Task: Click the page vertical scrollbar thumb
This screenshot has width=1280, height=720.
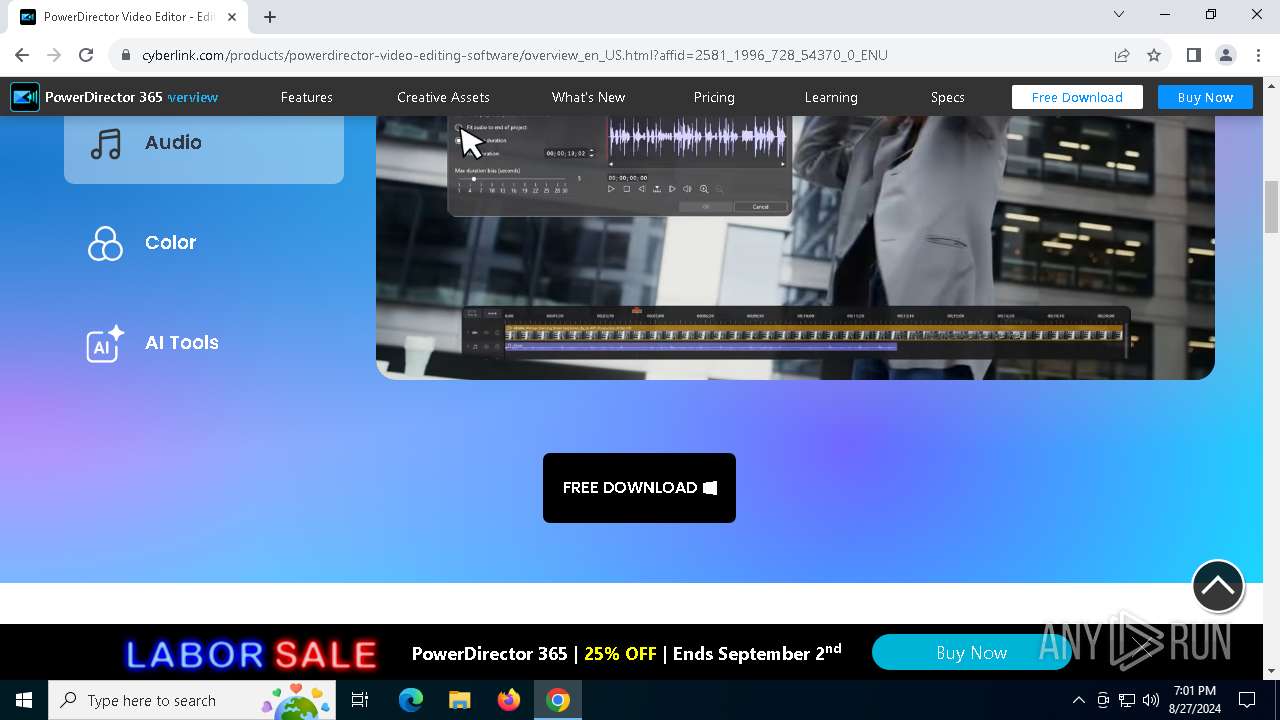Action: tap(1271, 207)
